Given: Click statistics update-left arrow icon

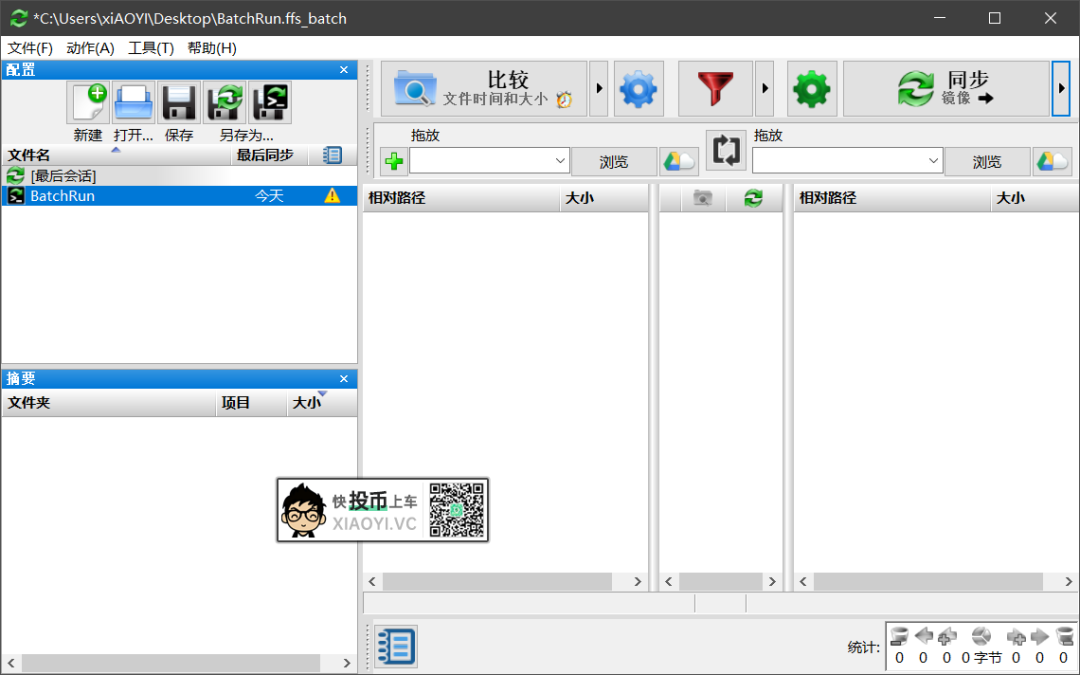Looking at the screenshot, I should [x=923, y=636].
